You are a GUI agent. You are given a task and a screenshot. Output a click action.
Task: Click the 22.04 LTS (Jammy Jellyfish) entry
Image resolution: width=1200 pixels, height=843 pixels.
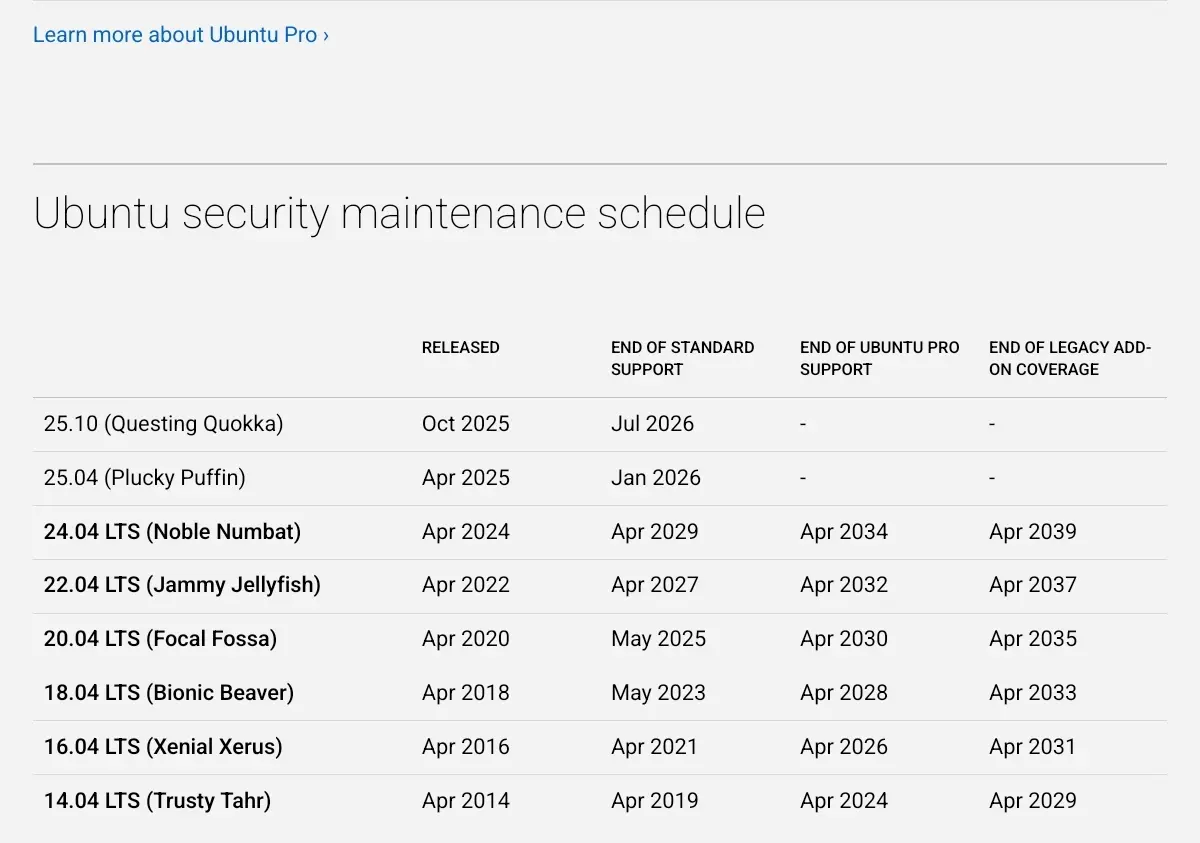pos(182,585)
